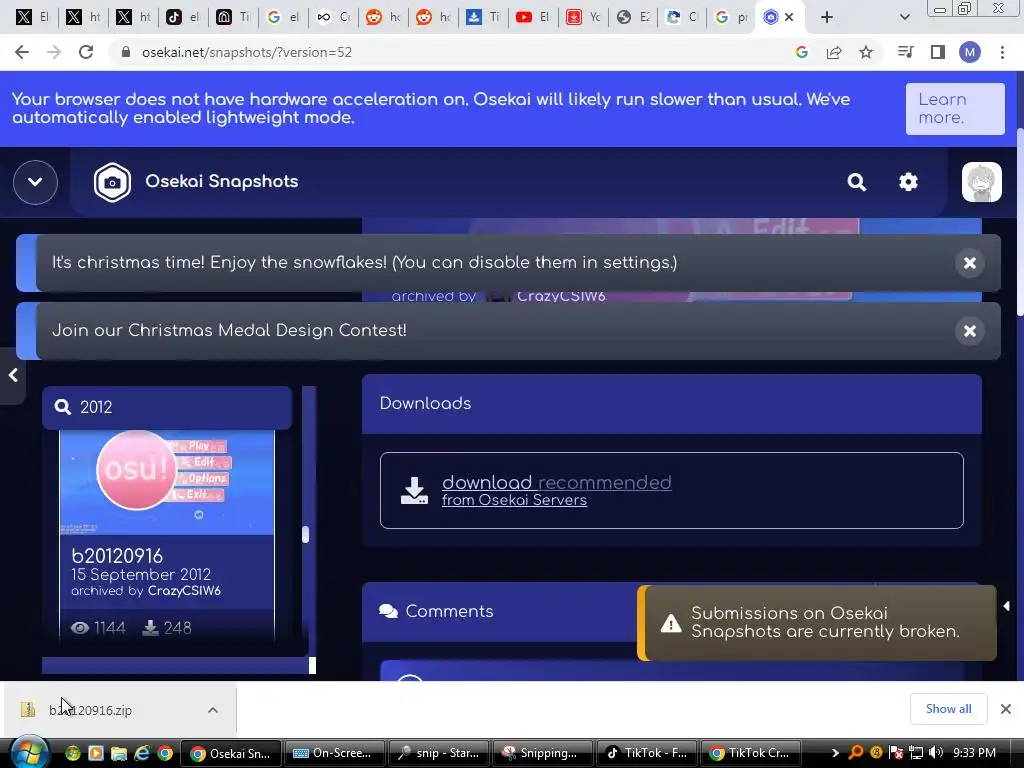Screen dimensions: 1024x768
Task: Bookmark this page with the star icon
Action: point(866,52)
